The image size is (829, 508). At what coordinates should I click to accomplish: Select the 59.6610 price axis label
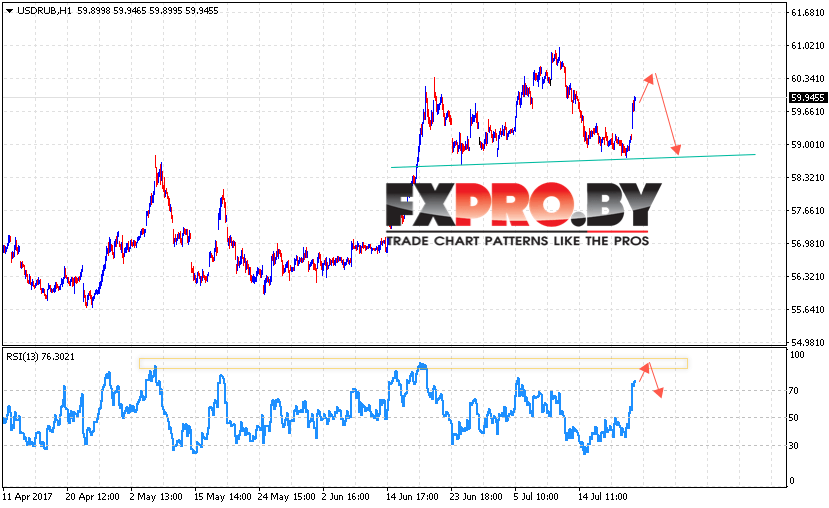point(808,112)
